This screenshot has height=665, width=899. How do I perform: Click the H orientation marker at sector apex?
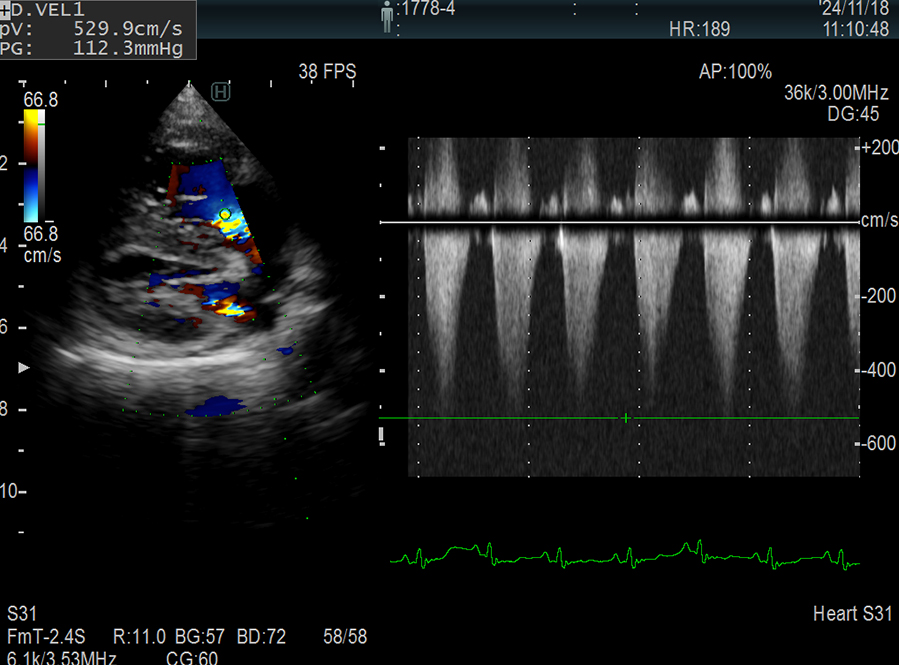tap(221, 93)
